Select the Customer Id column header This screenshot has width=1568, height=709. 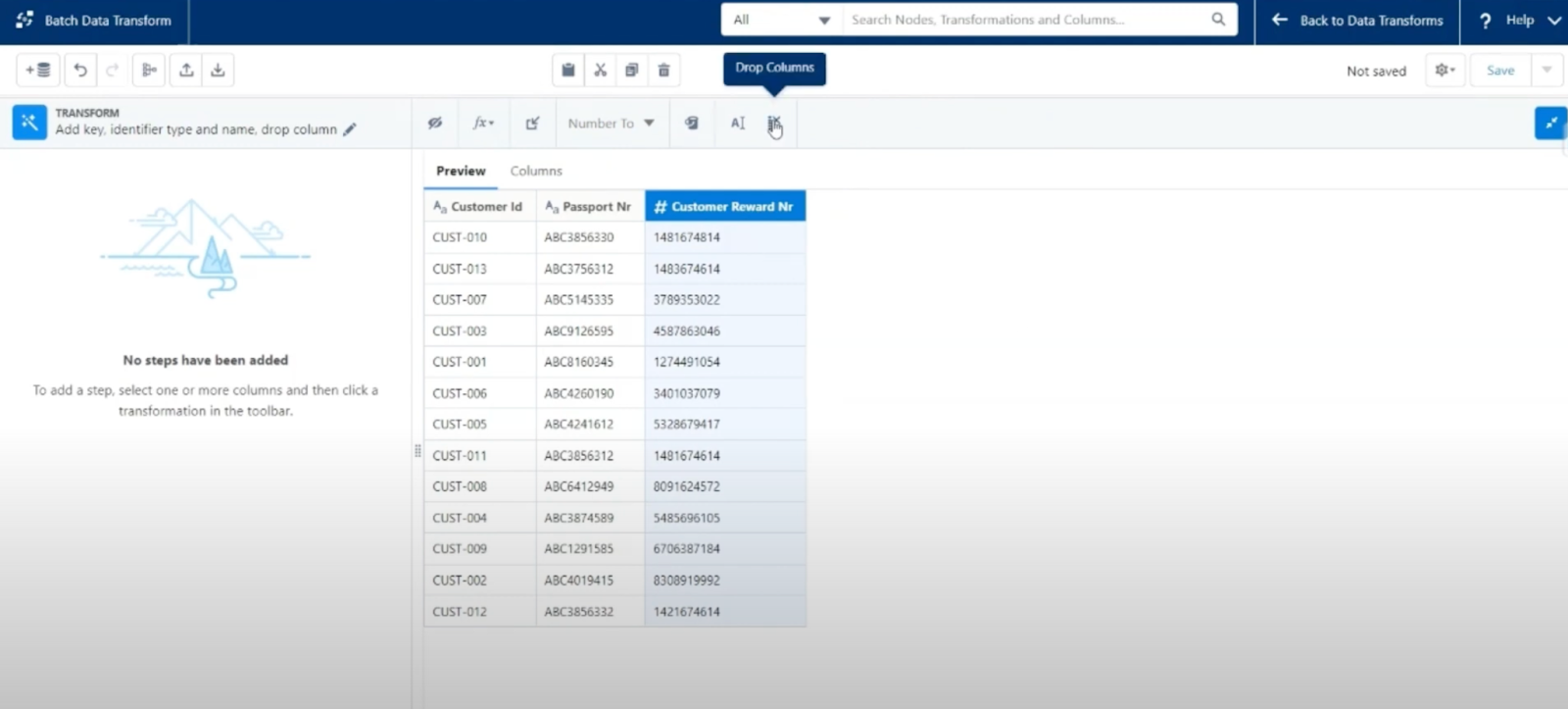pyautogui.click(x=480, y=206)
